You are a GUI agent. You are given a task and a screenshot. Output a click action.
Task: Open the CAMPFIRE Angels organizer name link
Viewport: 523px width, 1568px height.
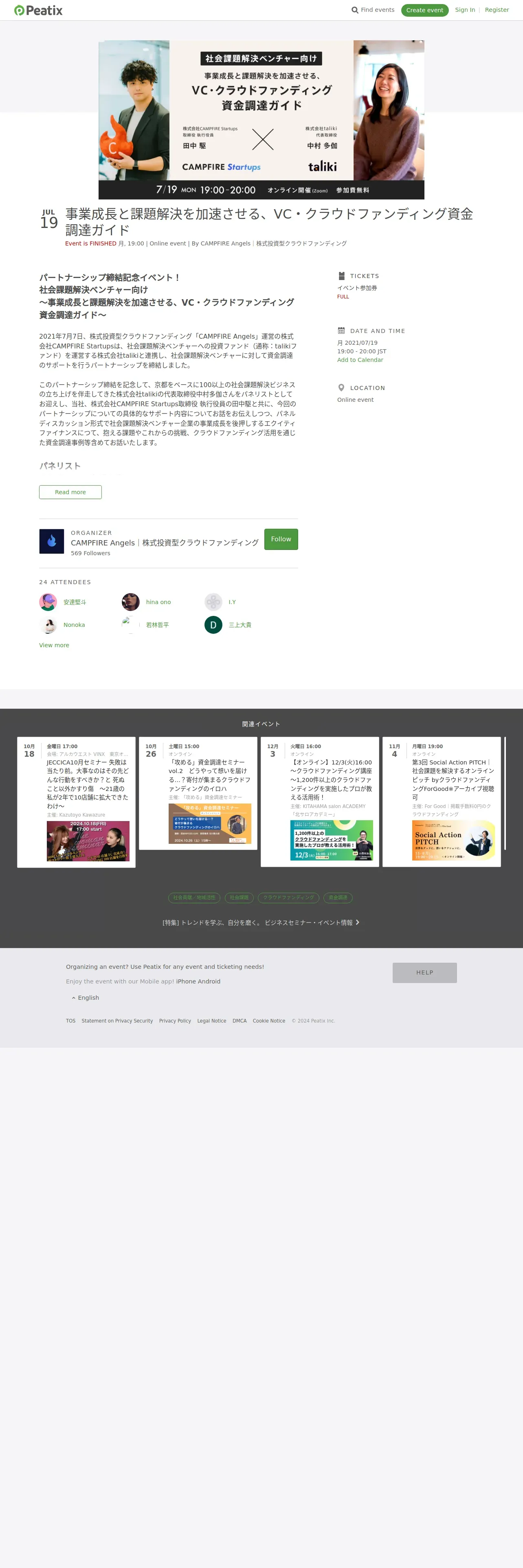[x=165, y=542]
